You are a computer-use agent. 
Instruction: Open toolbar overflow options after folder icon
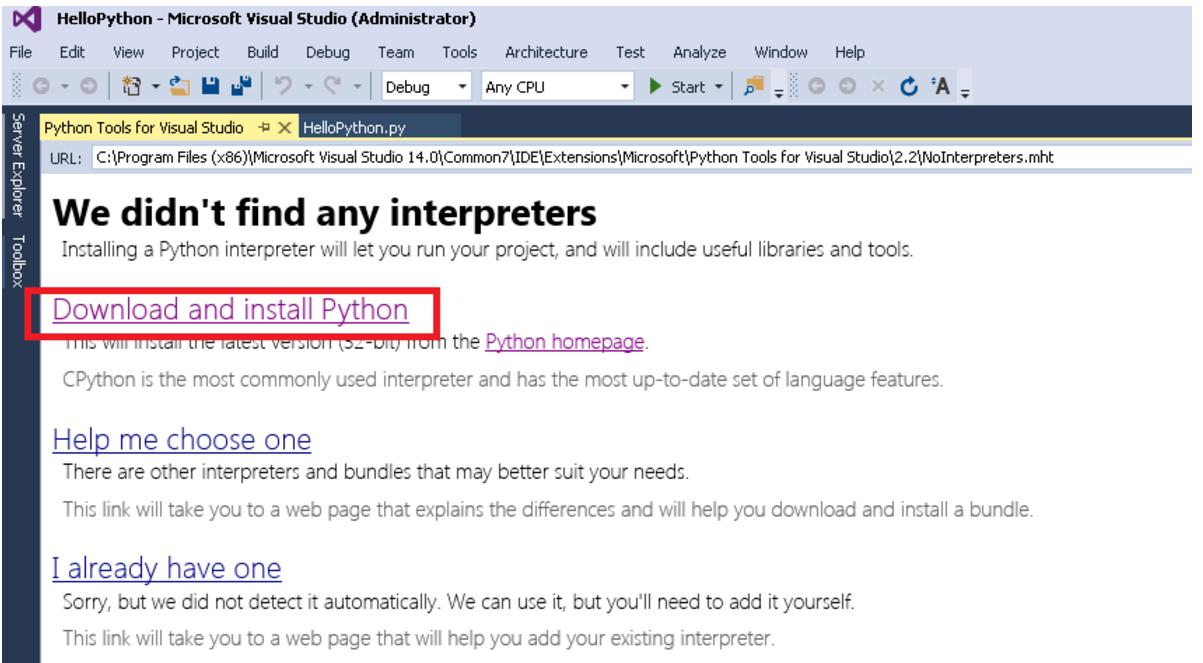tap(779, 91)
